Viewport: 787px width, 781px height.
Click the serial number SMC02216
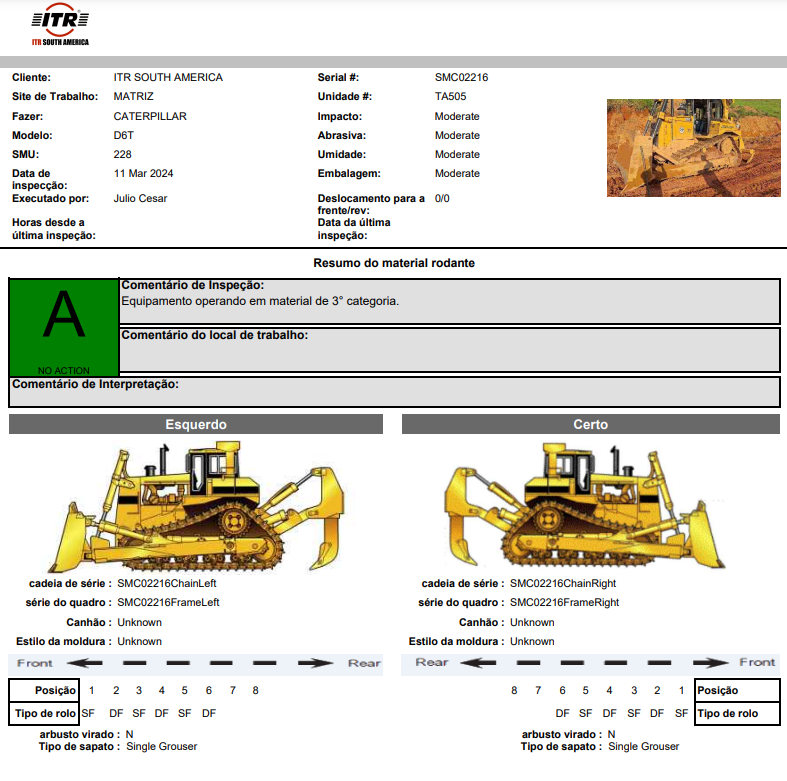click(x=461, y=77)
